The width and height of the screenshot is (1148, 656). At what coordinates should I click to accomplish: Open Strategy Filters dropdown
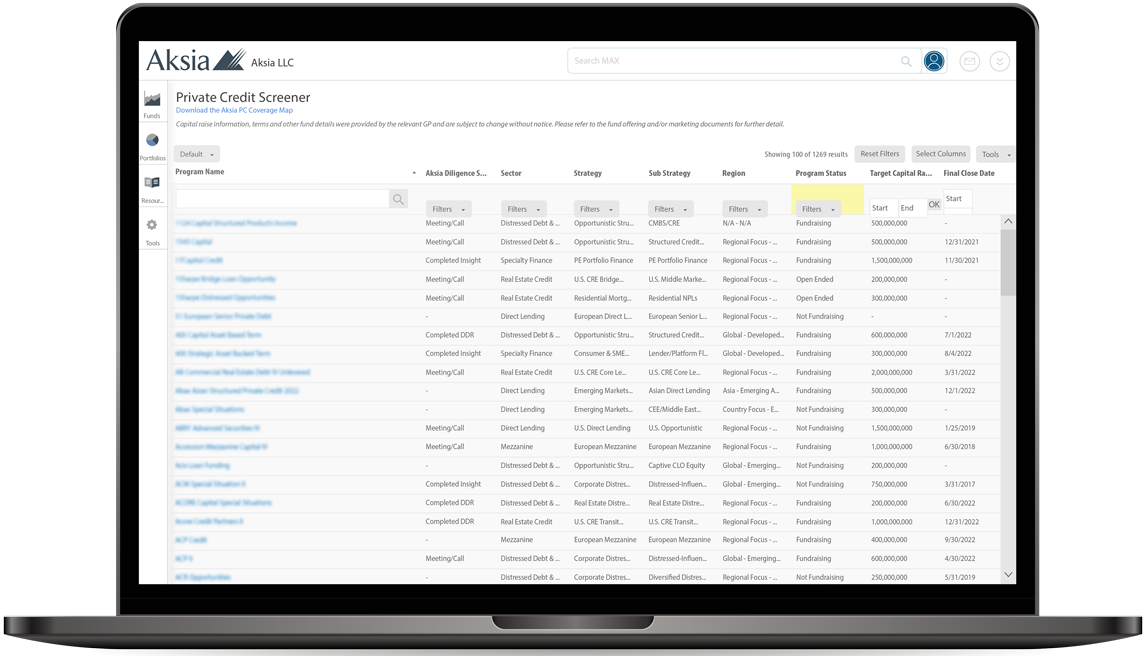[x=597, y=209]
